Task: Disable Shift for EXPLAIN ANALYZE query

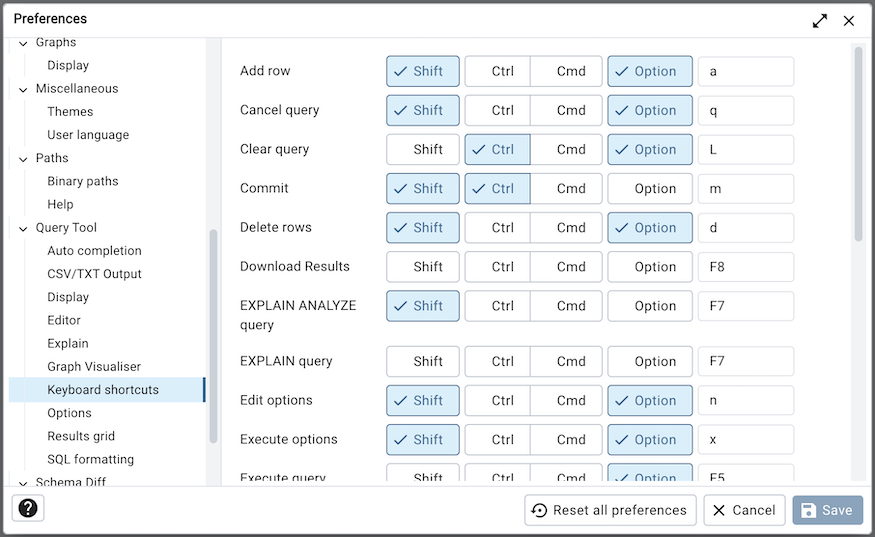Action: coord(423,306)
